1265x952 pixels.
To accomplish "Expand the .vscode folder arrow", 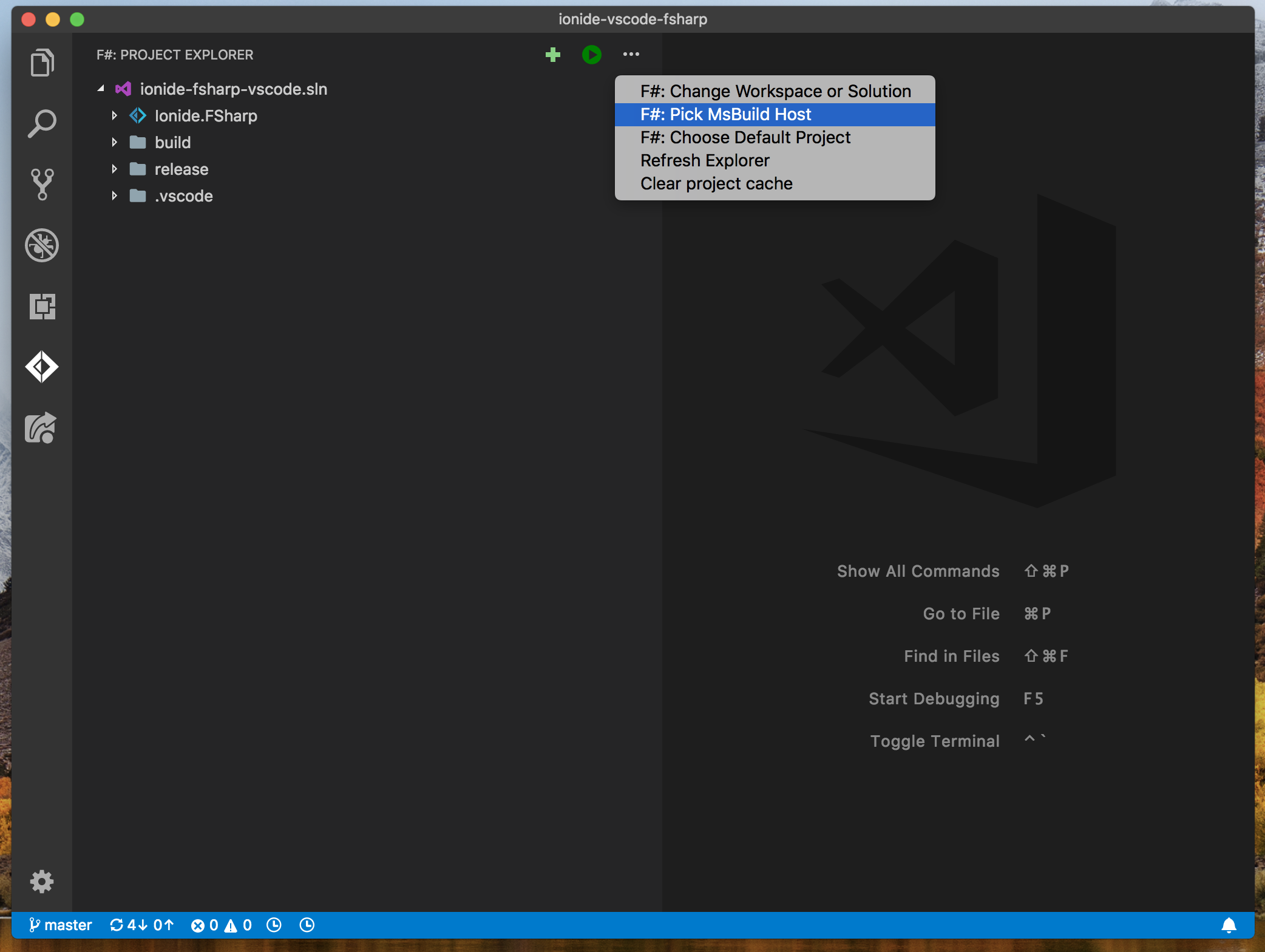I will coord(114,195).
